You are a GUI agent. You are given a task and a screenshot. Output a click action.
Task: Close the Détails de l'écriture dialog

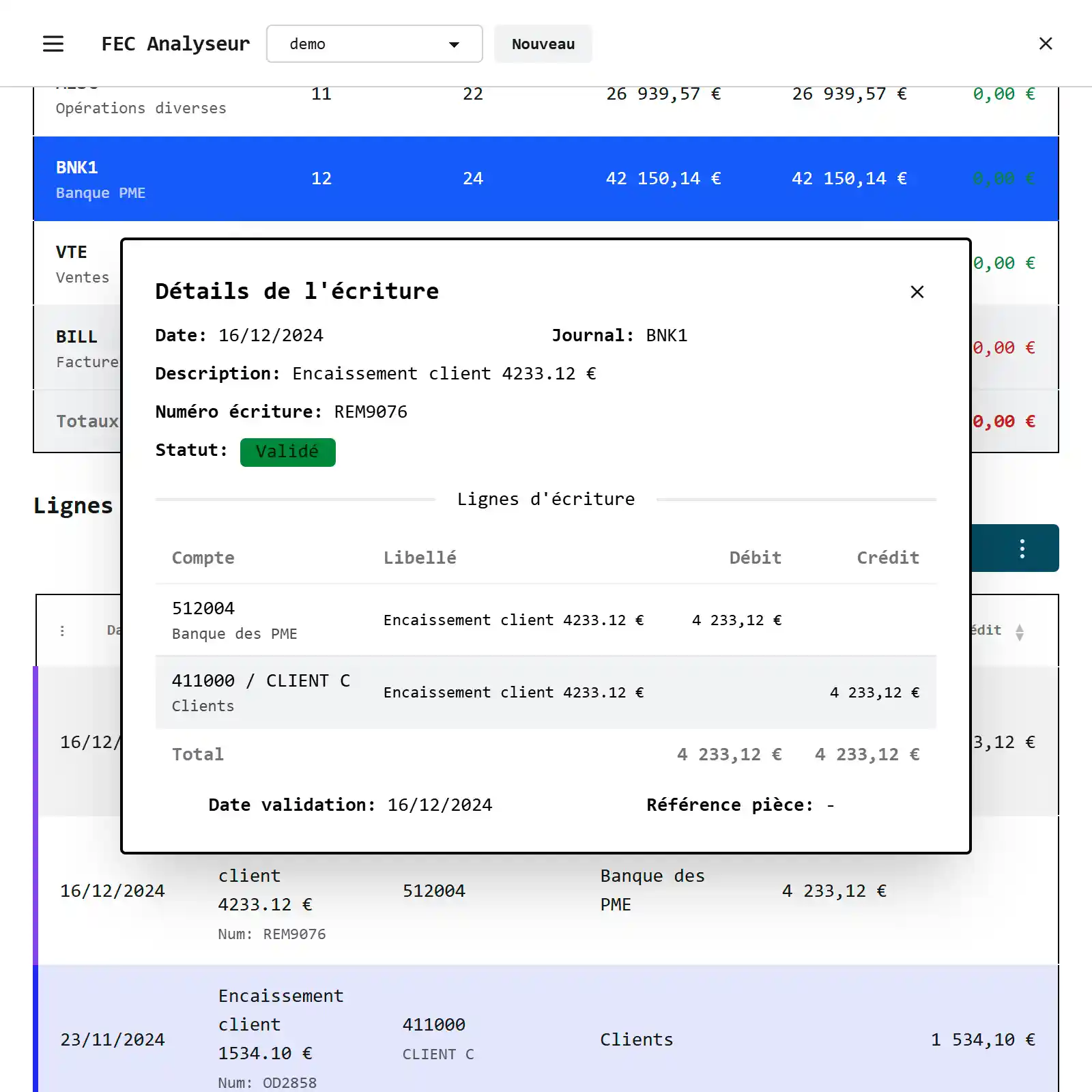coord(917,292)
